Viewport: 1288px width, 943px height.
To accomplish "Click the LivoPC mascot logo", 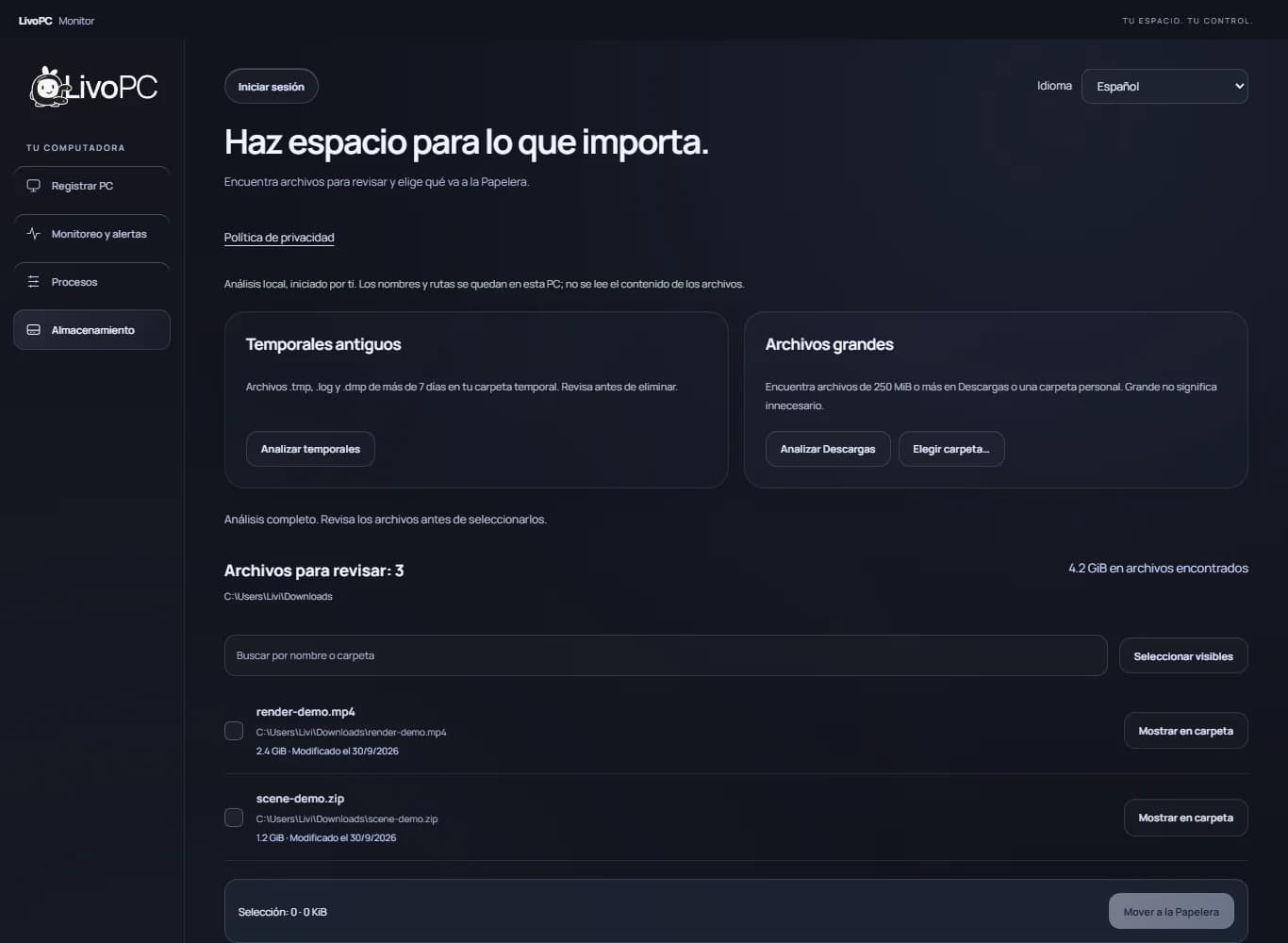I will point(93,87).
